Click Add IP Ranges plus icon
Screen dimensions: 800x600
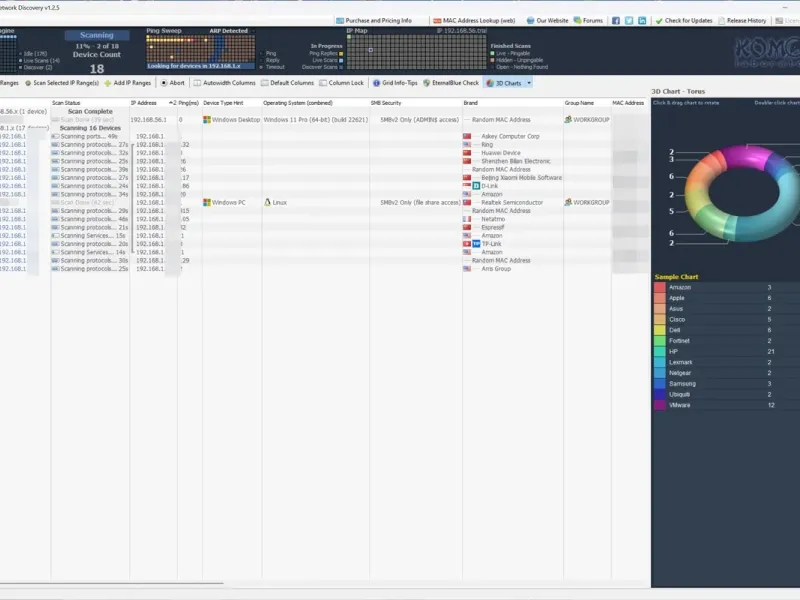(x=108, y=83)
